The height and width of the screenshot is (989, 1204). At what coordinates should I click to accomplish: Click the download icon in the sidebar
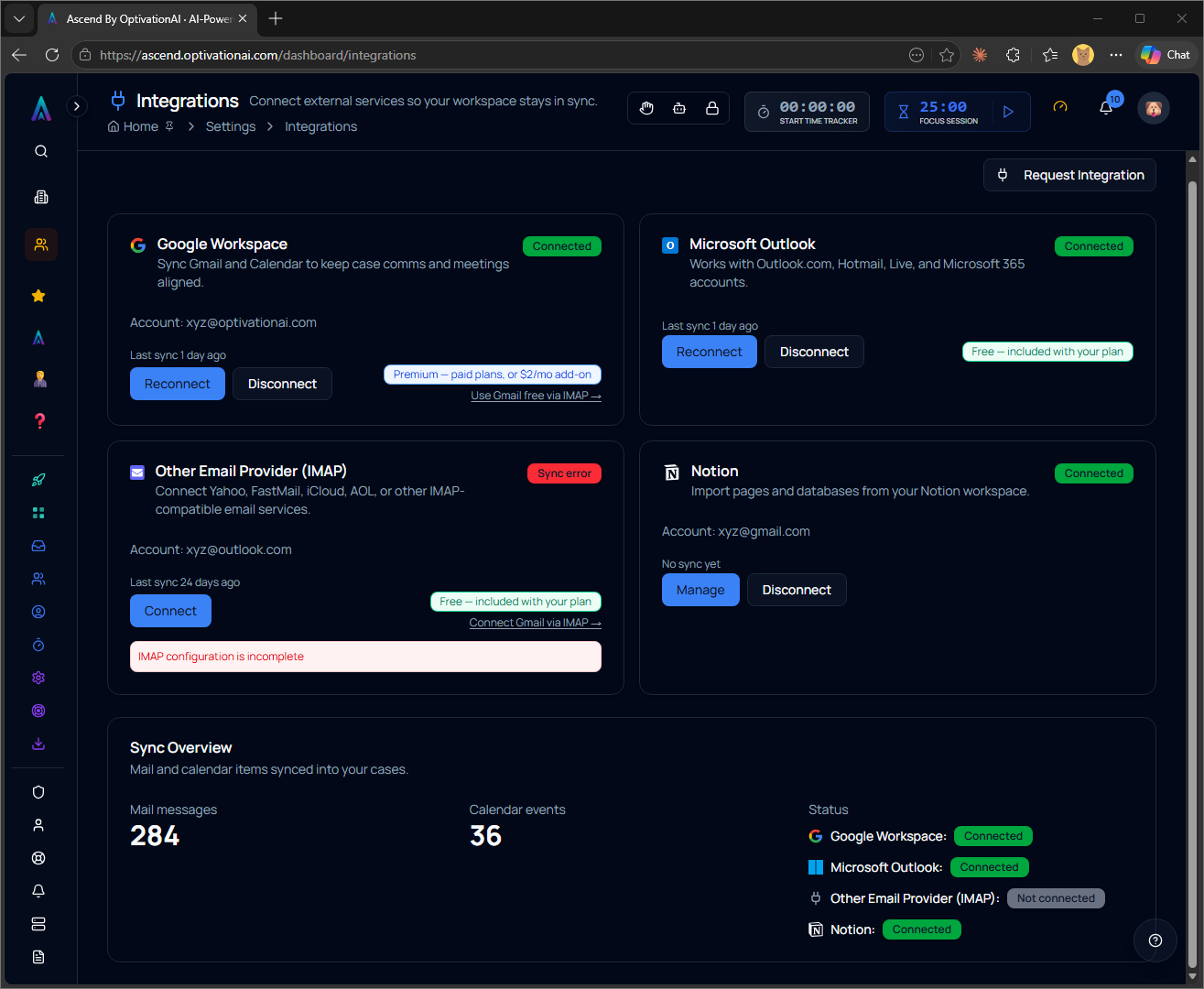pos(38,743)
